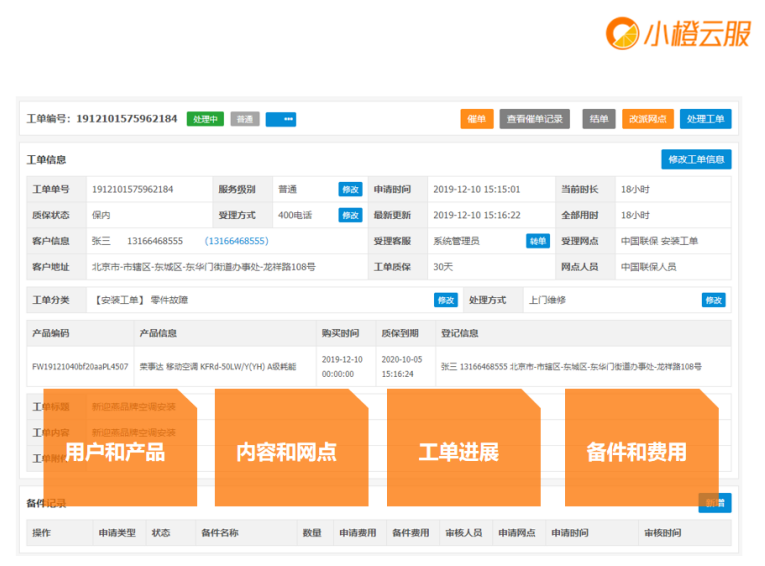Click 修改工单信息 to edit order info
This screenshot has height=566, width=765.
pos(696,160)
